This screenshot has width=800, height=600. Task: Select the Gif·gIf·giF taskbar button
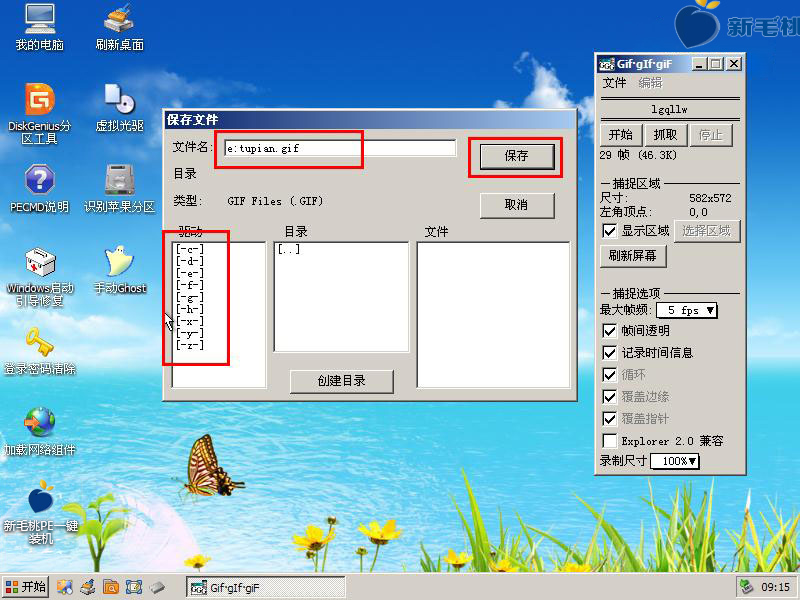coord(266,587)
